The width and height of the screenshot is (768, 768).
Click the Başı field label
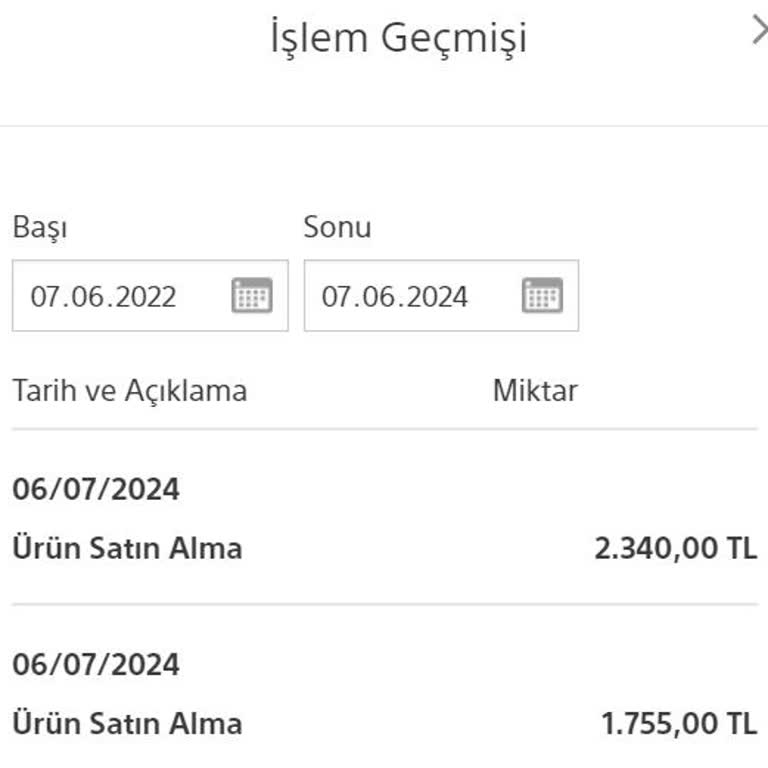pos(40,228)
